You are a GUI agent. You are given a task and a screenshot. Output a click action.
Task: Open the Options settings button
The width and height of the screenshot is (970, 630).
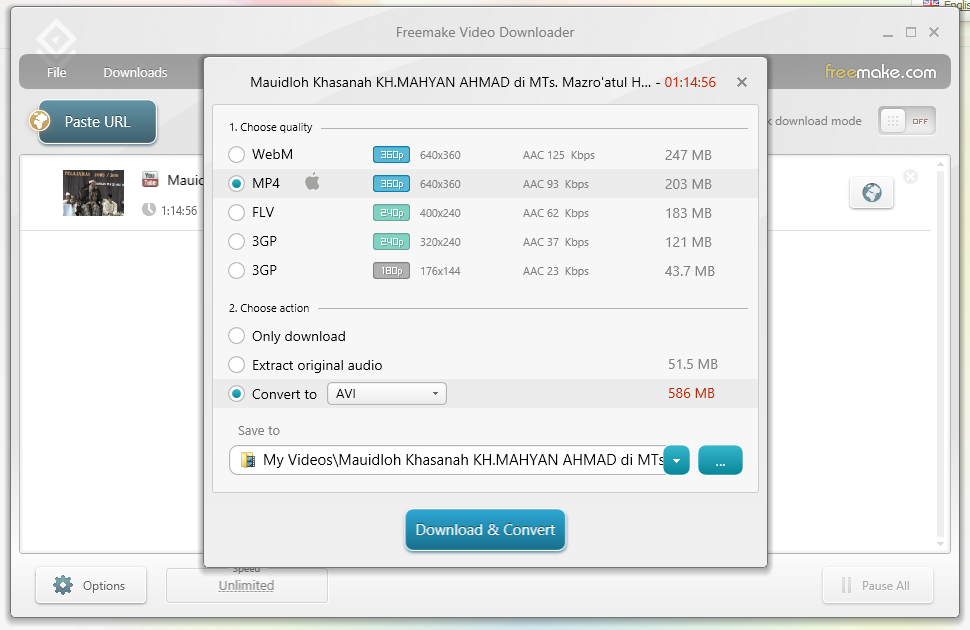[91, 585]
